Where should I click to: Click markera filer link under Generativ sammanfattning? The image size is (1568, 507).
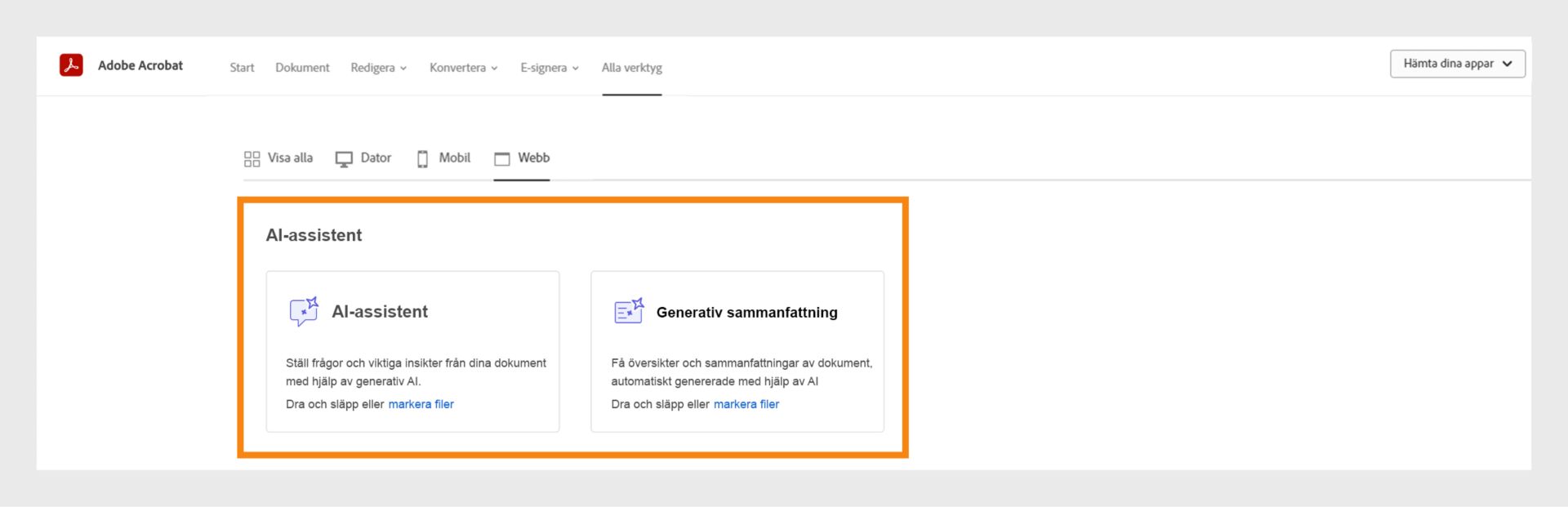tap(746, 404)
